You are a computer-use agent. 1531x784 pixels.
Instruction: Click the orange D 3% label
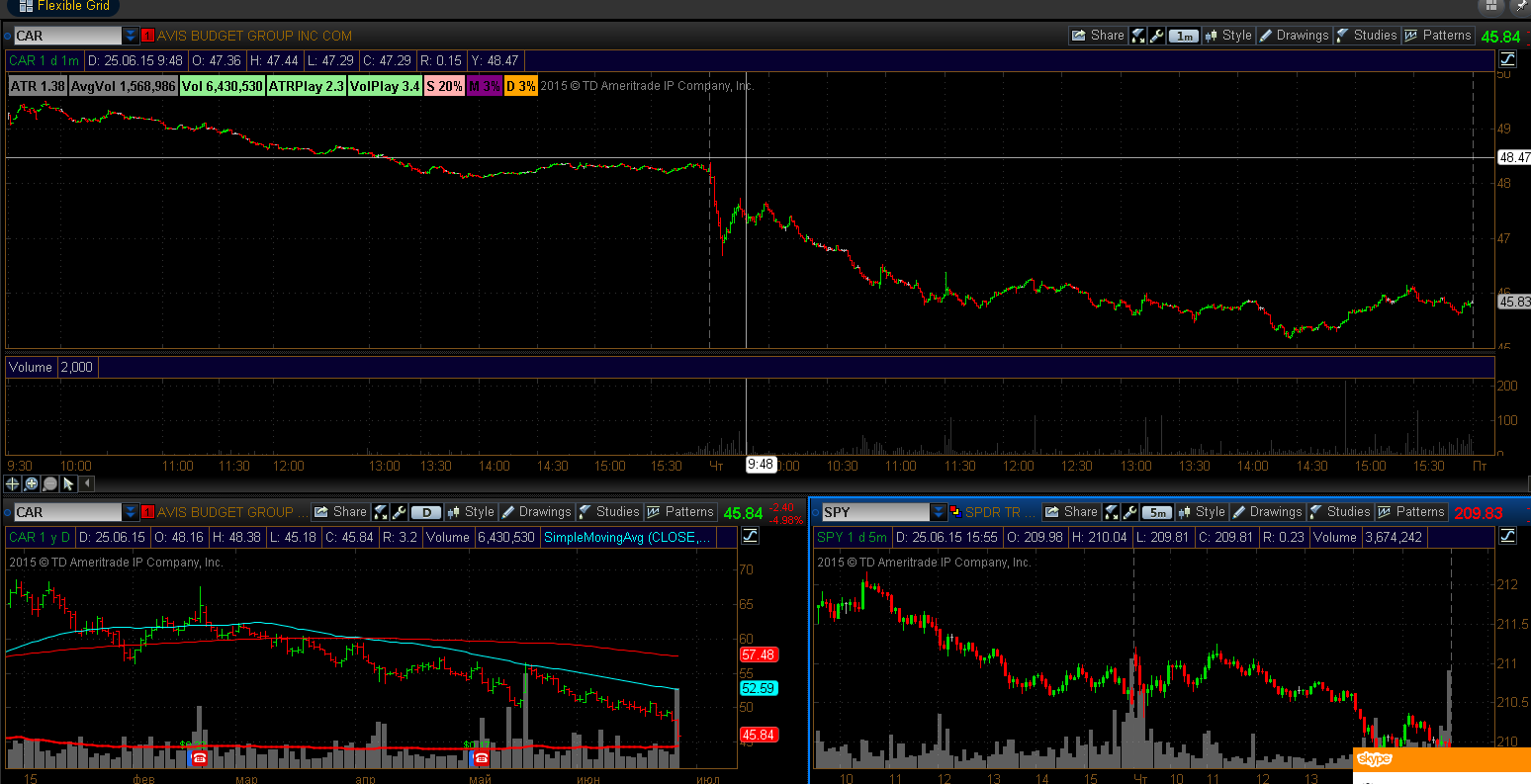521,86
